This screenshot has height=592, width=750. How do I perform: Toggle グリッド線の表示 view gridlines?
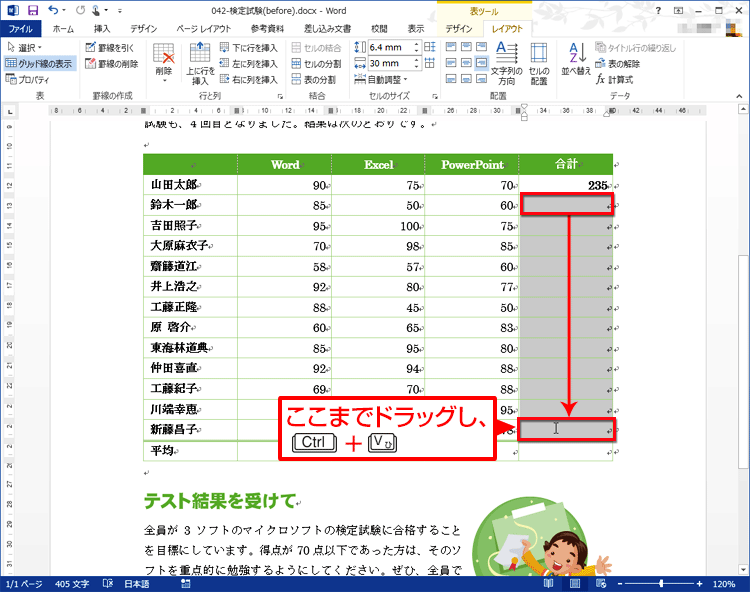[x=39, y=63]
